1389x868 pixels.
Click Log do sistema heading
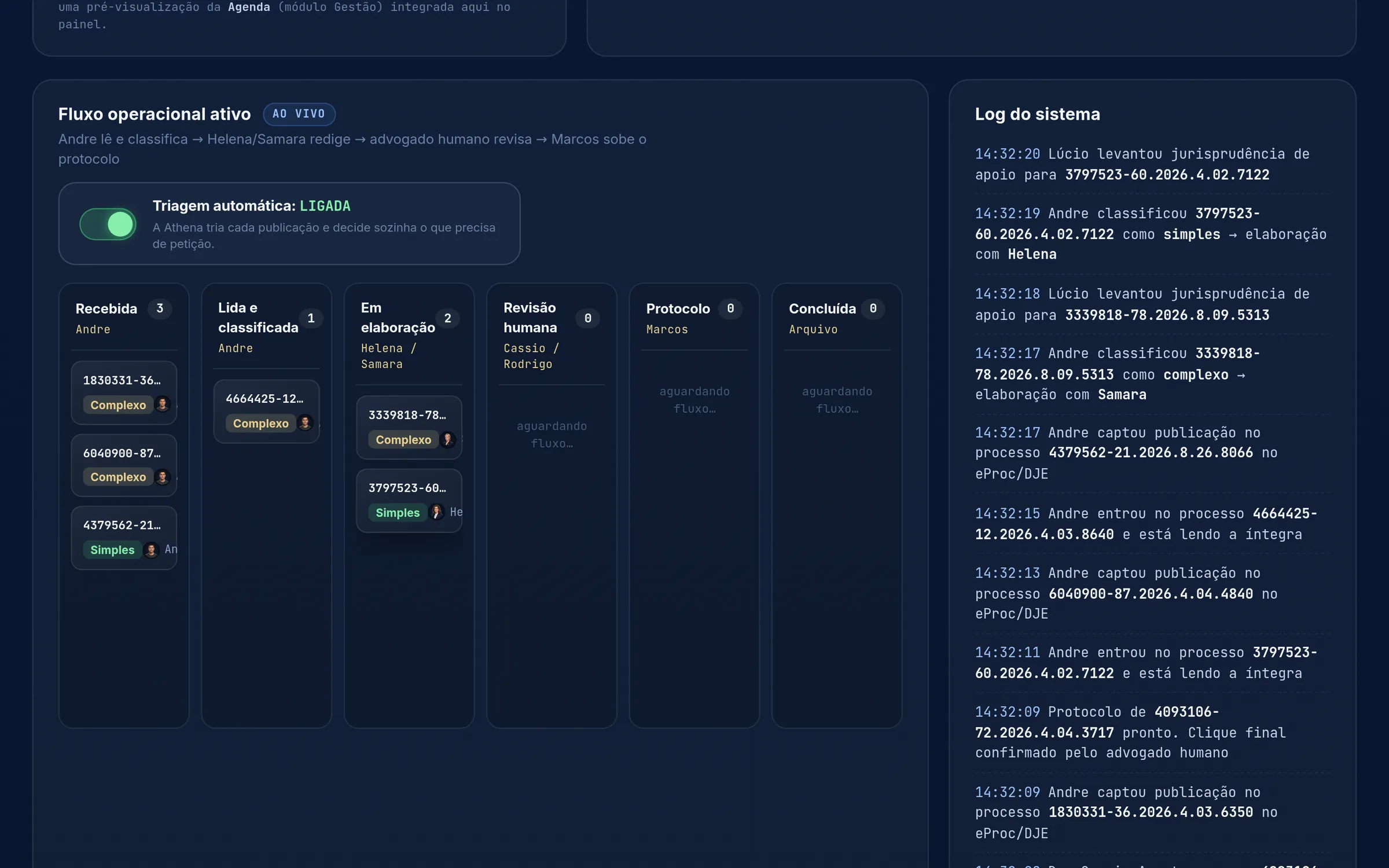[x=1038, y=114]
